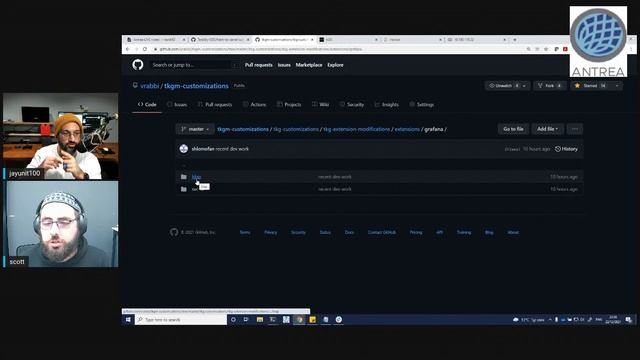
Task: Navigate to tkg-extension-modifications breadcrumb
Action: [x=357, y=129]
